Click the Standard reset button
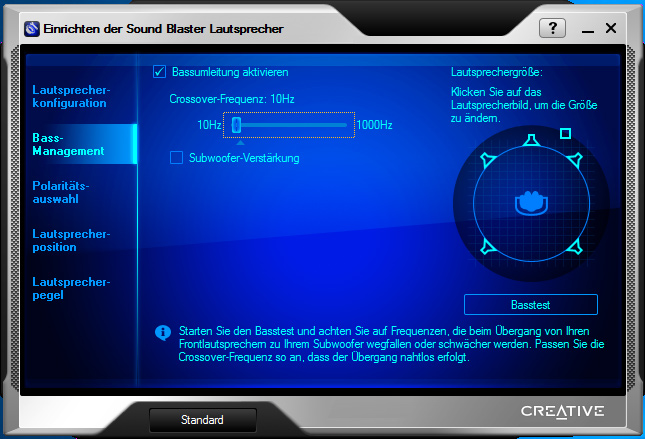 tap(203, 420)
